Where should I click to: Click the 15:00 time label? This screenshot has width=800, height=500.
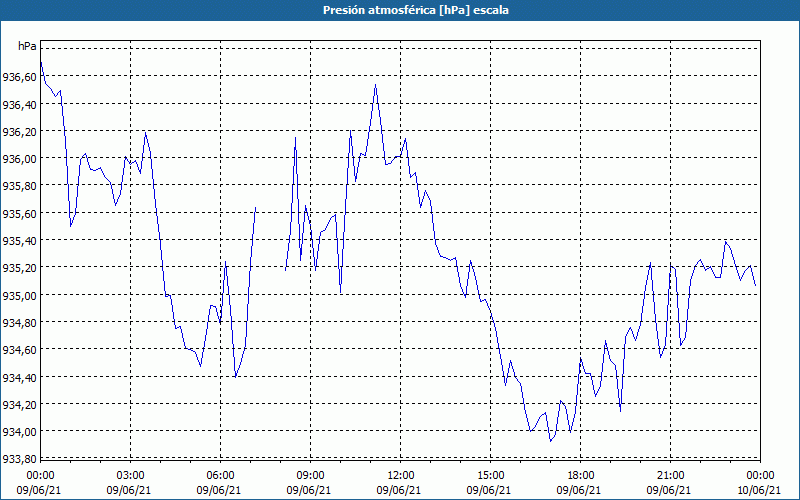click(491, 476)
